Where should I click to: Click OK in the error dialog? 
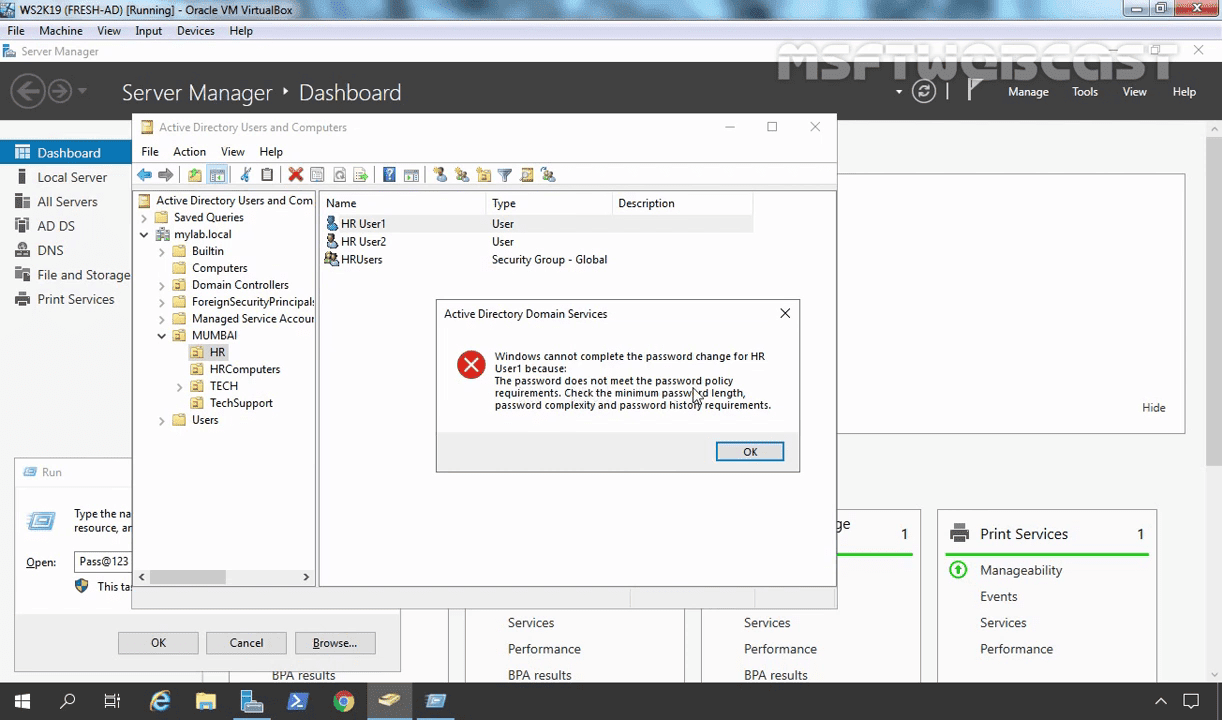tap(750, 452)
